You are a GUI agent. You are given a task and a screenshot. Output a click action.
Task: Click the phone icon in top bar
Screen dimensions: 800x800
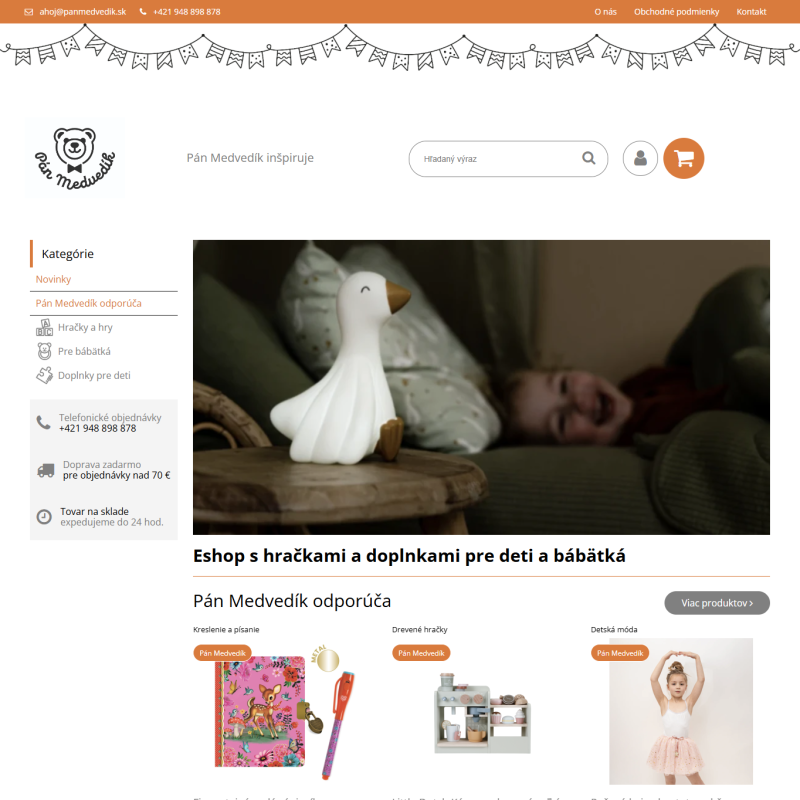[x=143, y=11]
